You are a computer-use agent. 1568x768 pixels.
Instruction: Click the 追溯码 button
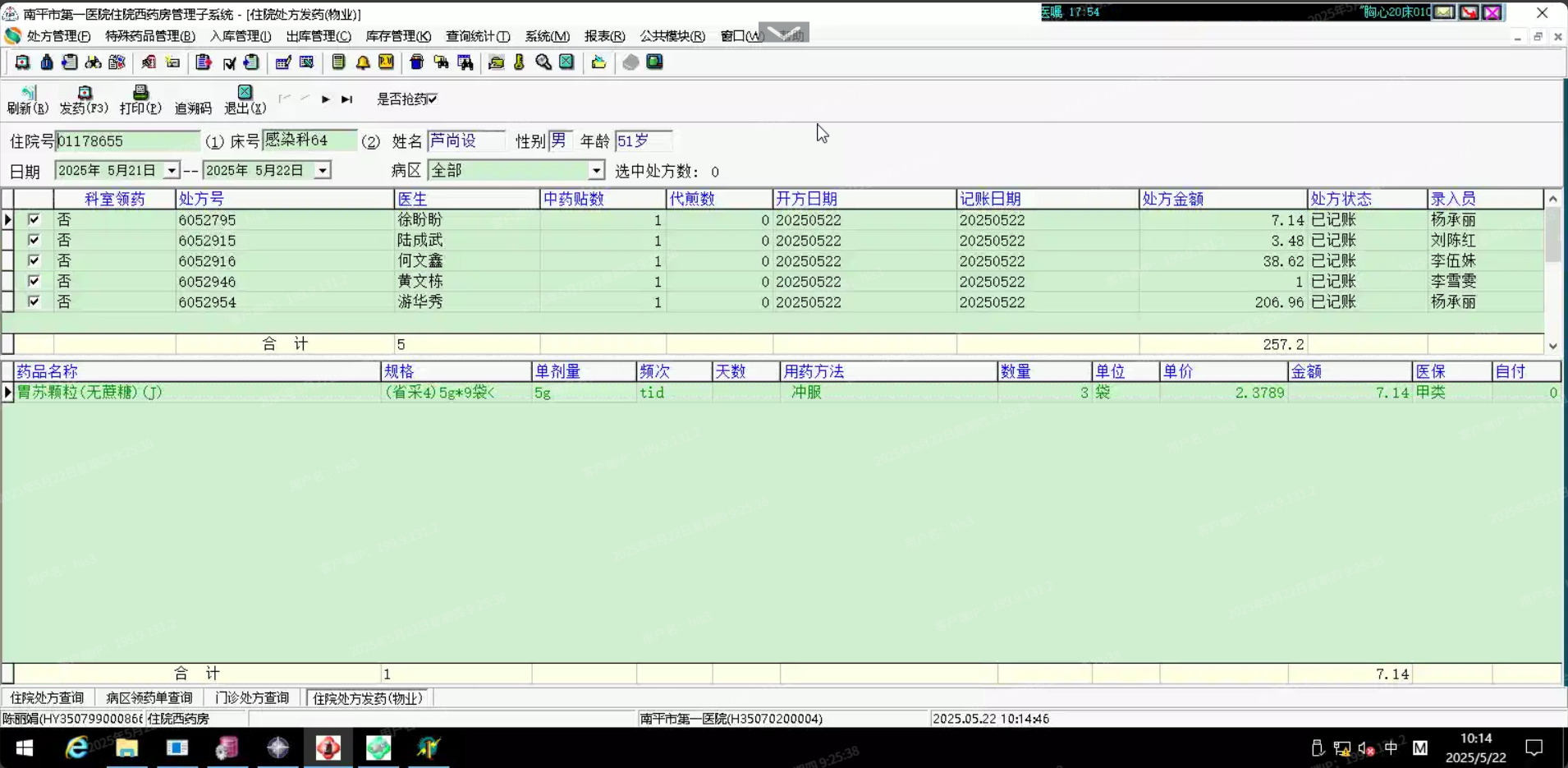coord(193,108)
